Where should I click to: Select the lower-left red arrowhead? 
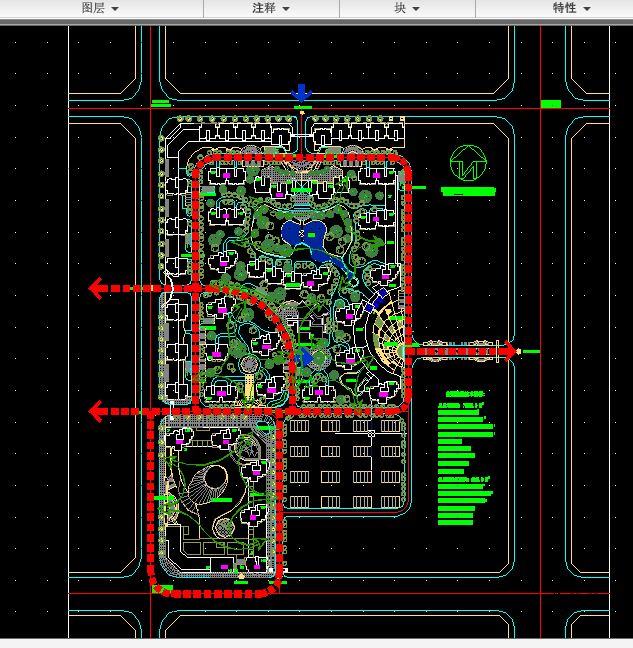pyautogui.click(x=99, y=410)
